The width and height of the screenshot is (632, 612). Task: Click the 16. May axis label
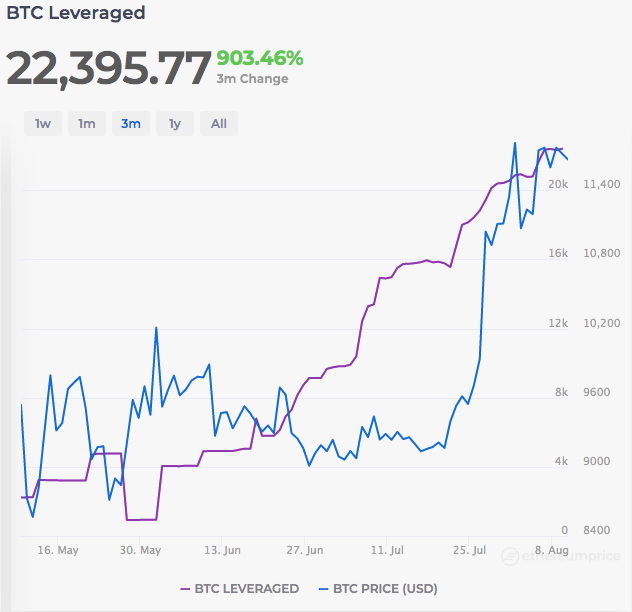click(58, 550)
